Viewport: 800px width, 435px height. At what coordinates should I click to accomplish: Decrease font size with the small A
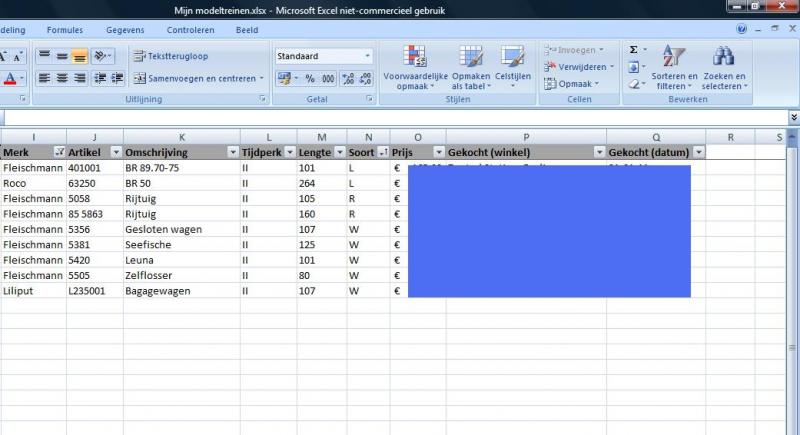tap(17, 57)
